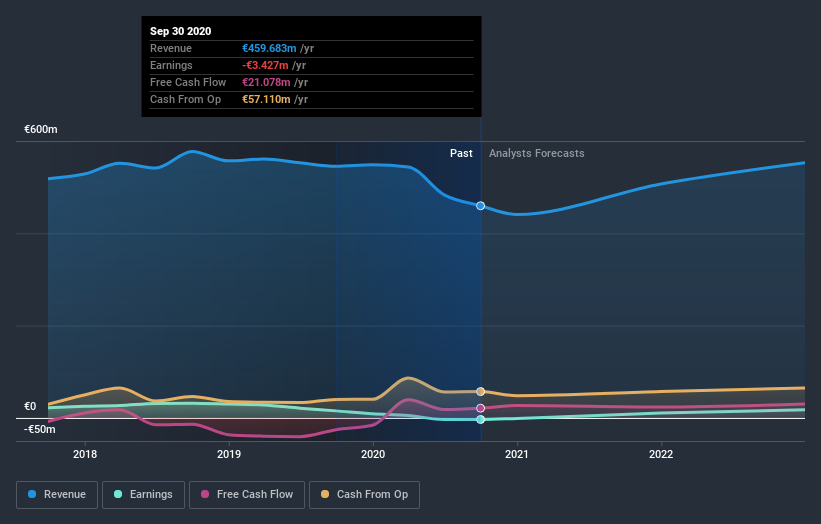Click the 2019 x-axis label
The width and height of the screenshot is (821, 524).
[x=229, y=454]
